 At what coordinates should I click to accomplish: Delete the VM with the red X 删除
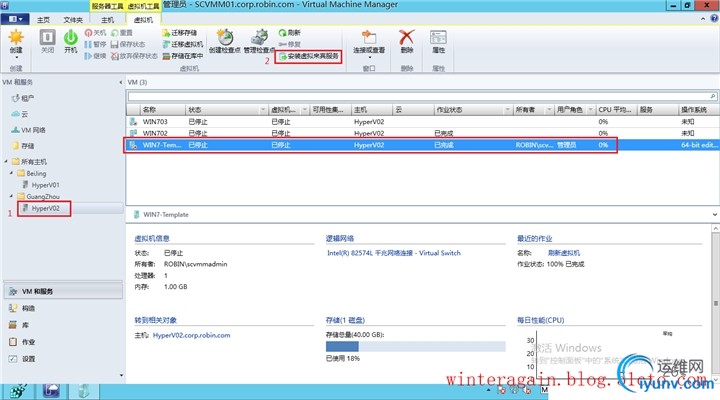pos(406,41)
